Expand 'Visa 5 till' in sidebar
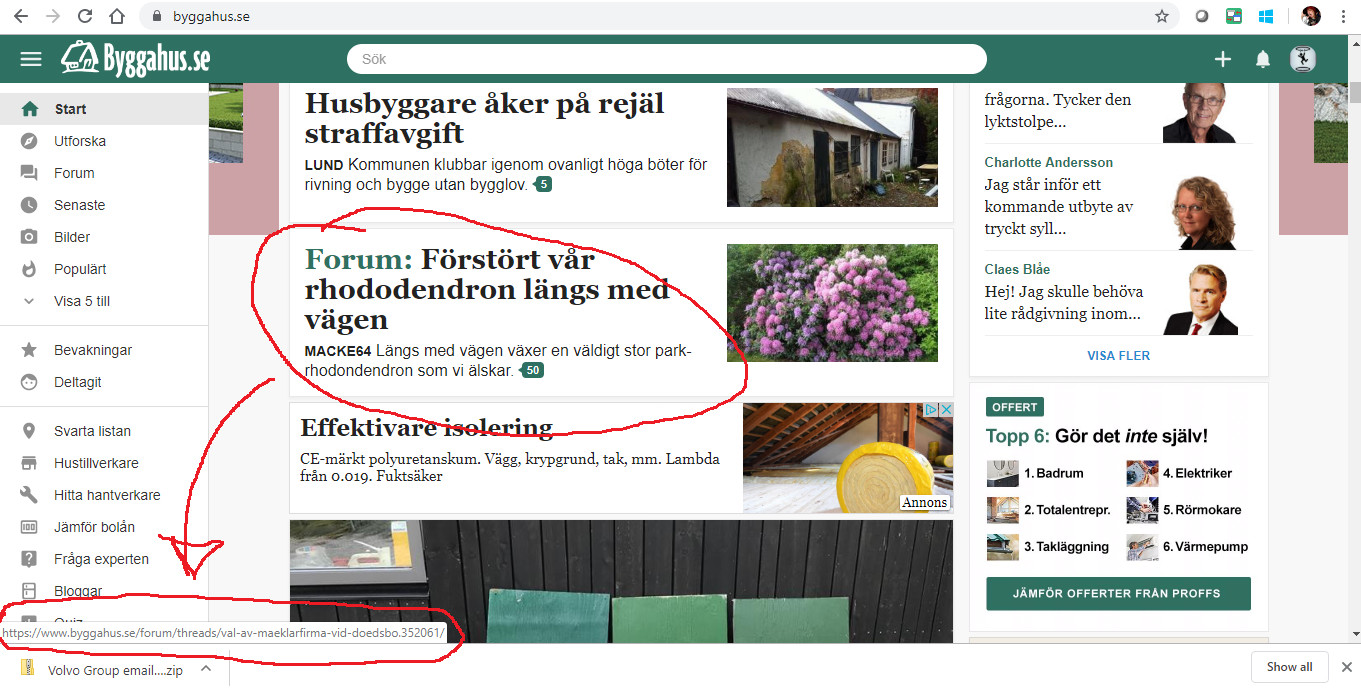 click(x=82, y=301)
